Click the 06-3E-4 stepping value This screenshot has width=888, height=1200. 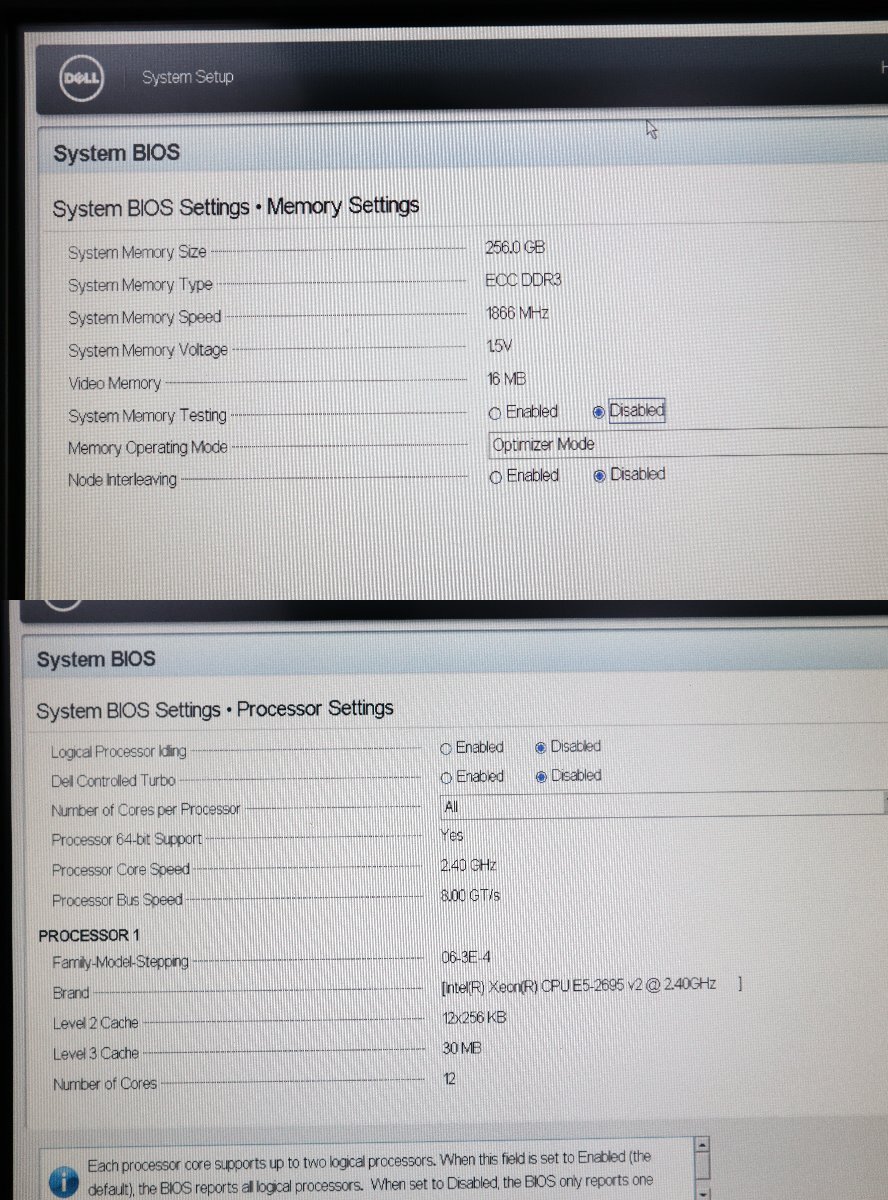(x=466, y=958)
